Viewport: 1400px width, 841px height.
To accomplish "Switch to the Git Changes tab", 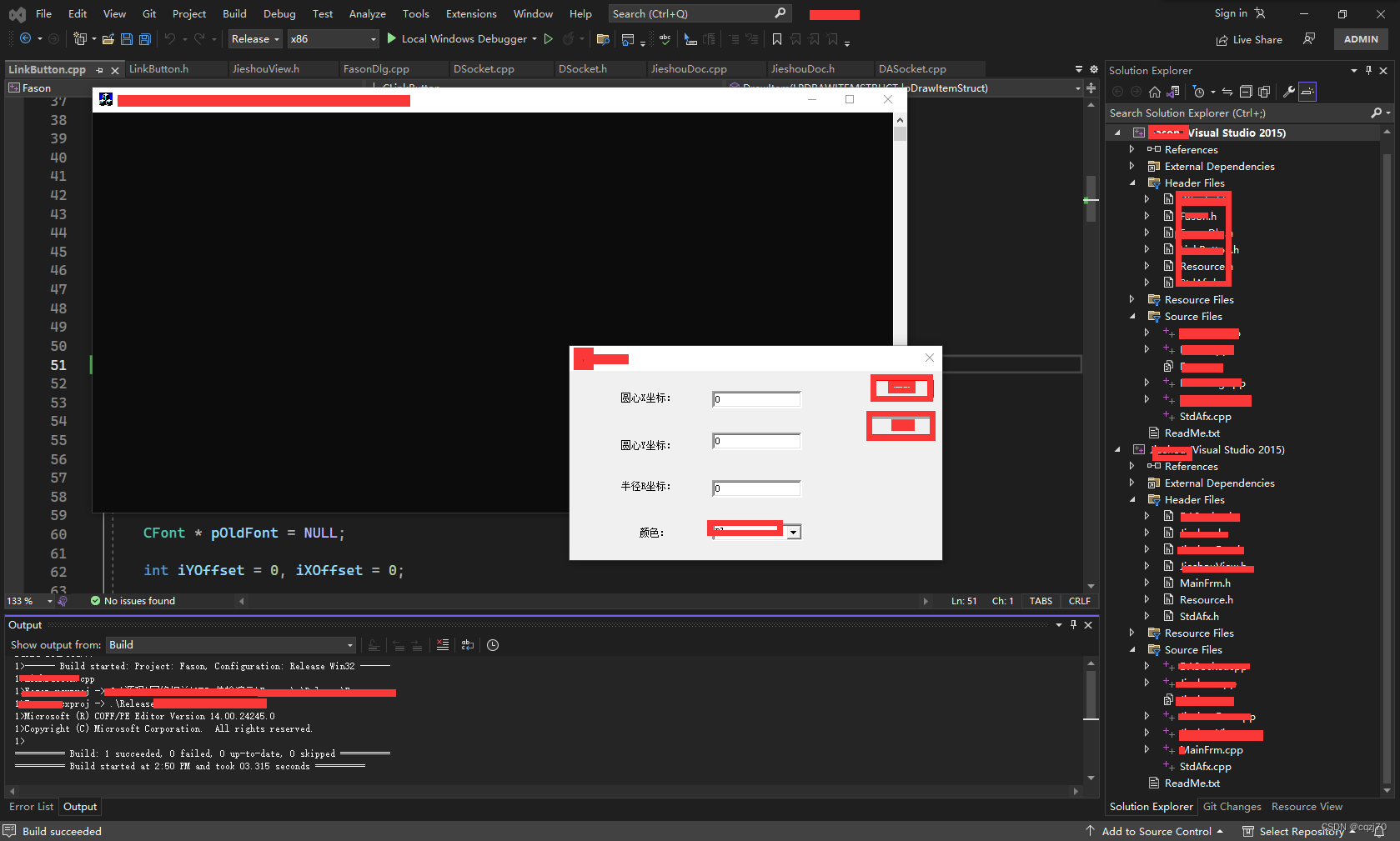I will pyautogui.click(x=1232, y=806).
